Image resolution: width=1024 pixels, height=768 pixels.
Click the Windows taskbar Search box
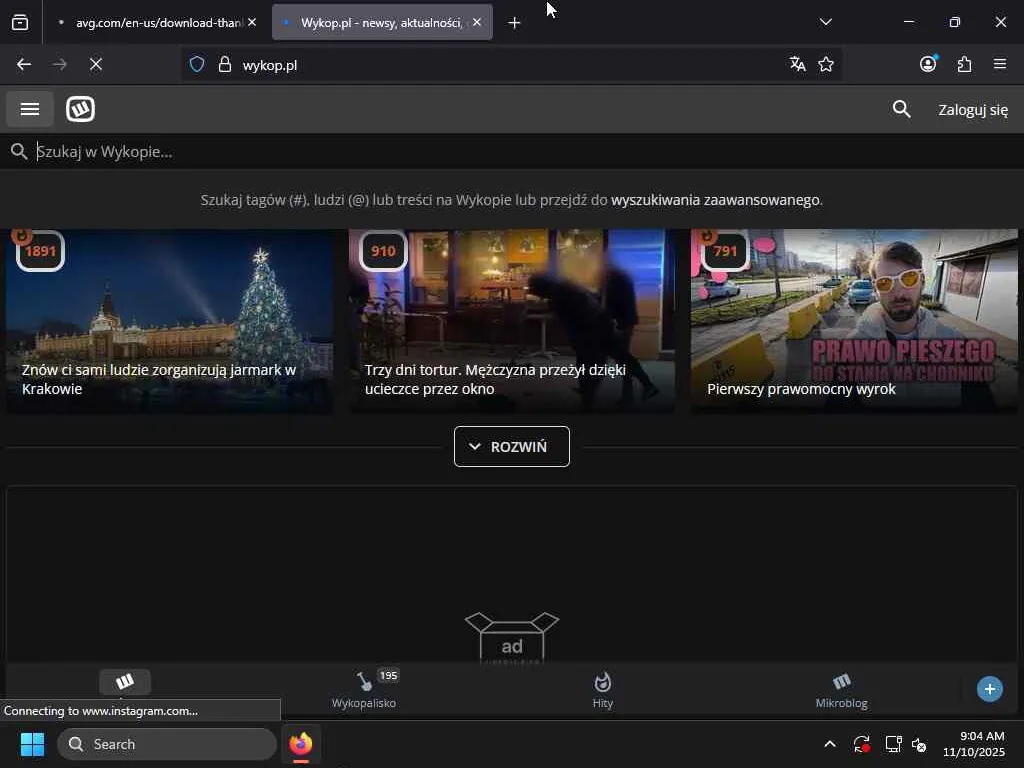click(x=167, y=744)
